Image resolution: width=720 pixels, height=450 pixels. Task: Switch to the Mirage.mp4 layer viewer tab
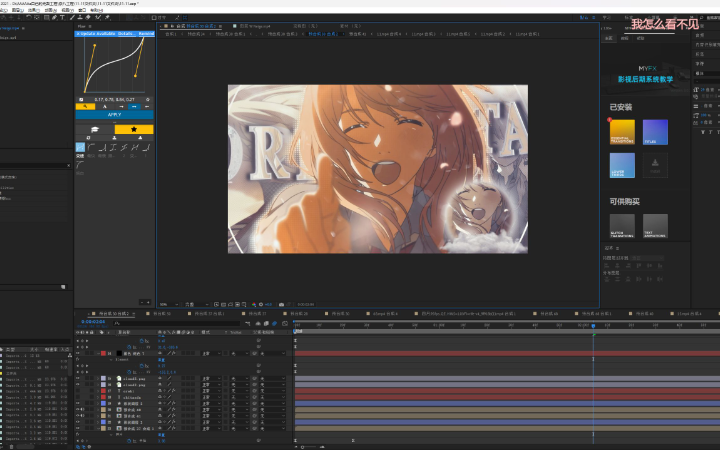pos(254,26)
